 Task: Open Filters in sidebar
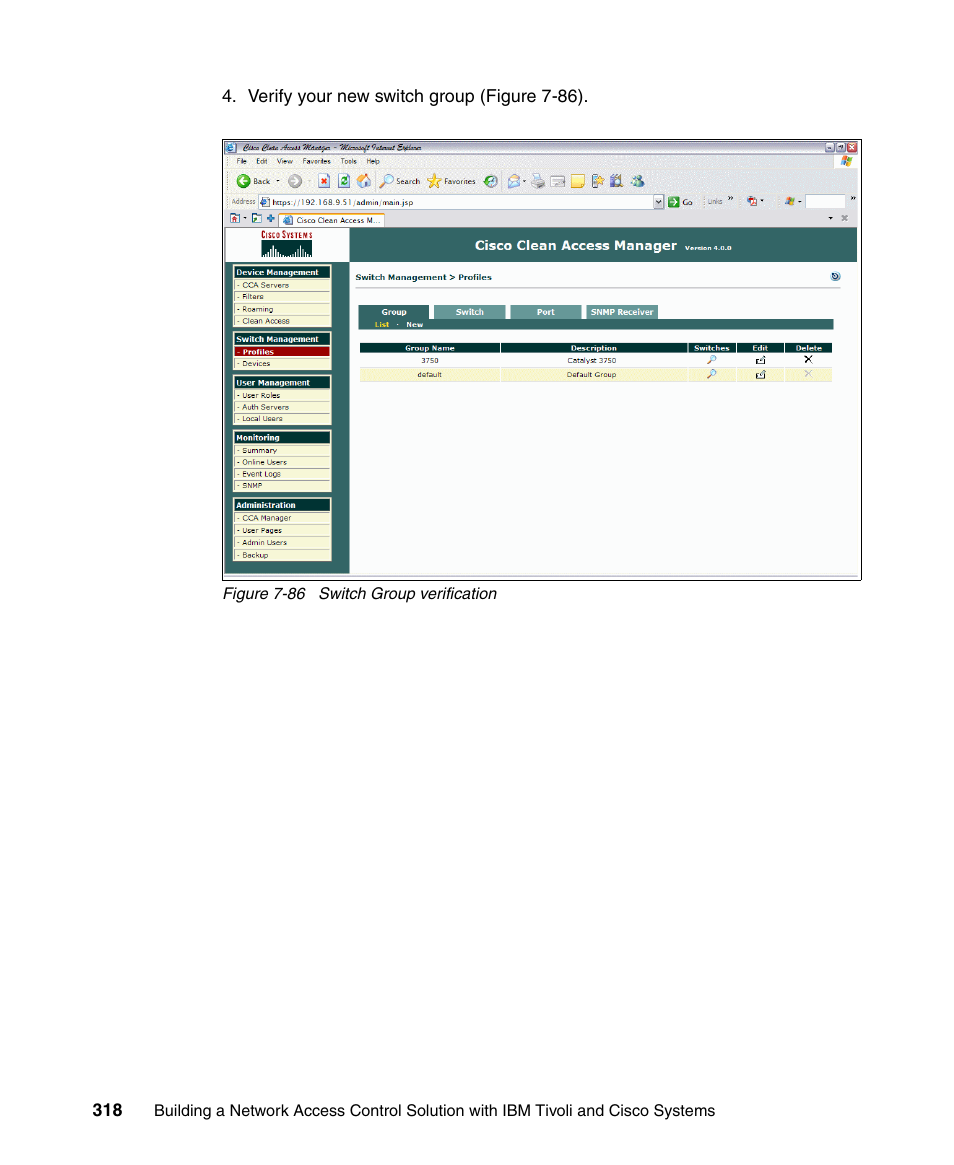[282, 296]
